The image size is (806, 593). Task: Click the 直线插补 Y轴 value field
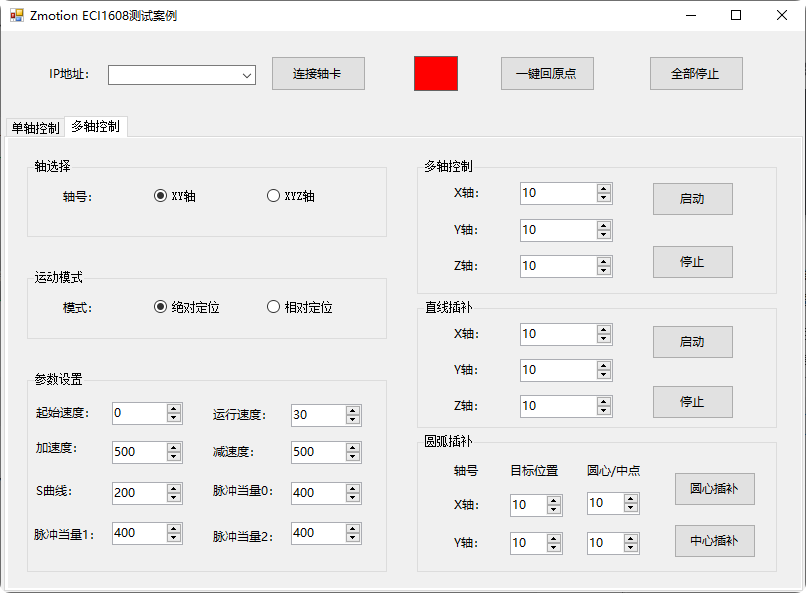(x=558, y=370)
